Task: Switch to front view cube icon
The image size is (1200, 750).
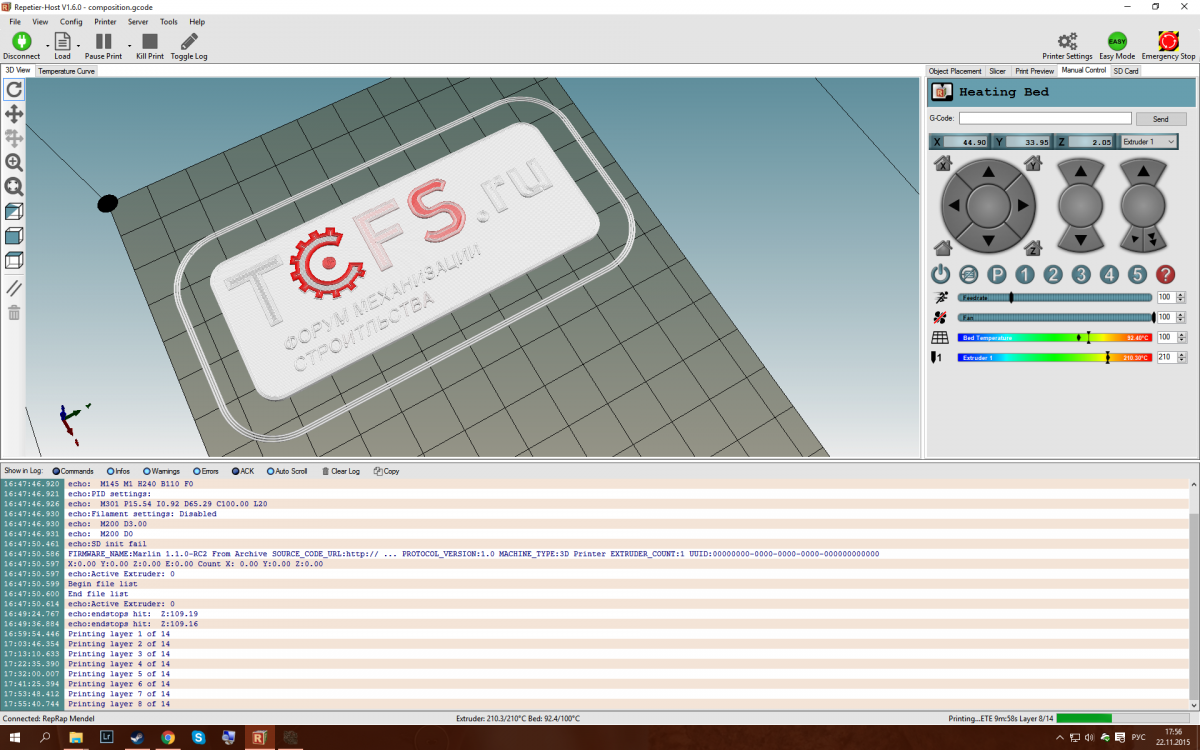Action: tap(14, 236)
